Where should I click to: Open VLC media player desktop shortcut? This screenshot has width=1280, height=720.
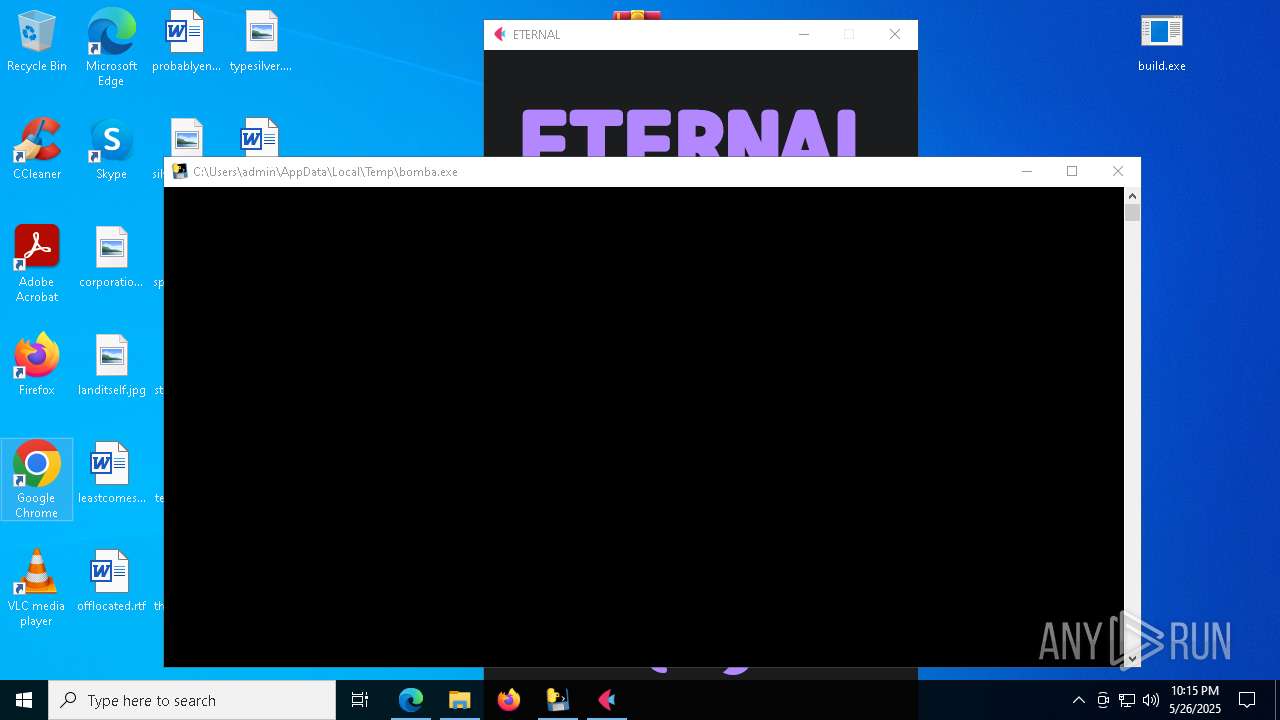coord(37,588)
